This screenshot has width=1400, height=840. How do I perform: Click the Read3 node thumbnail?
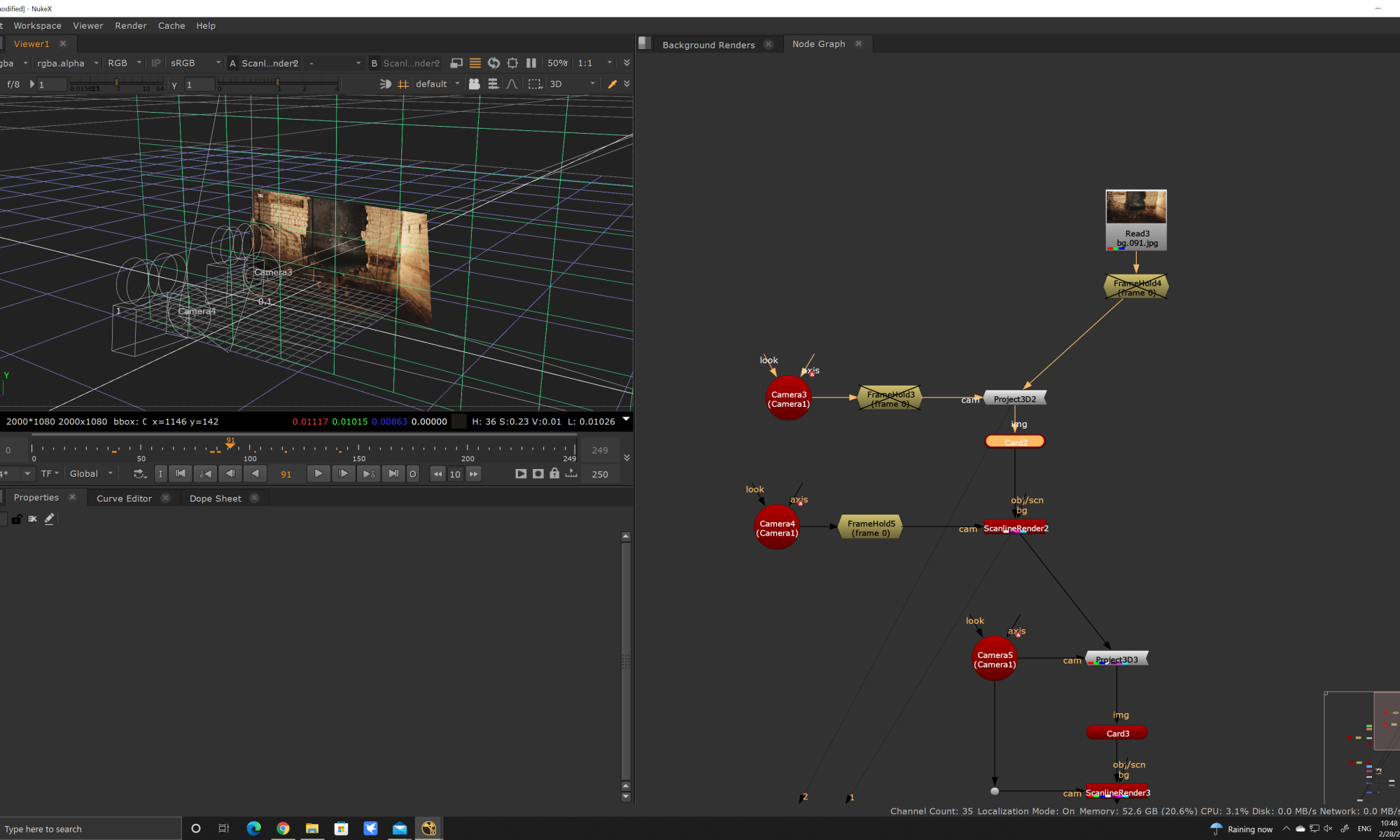point(1135,207)
